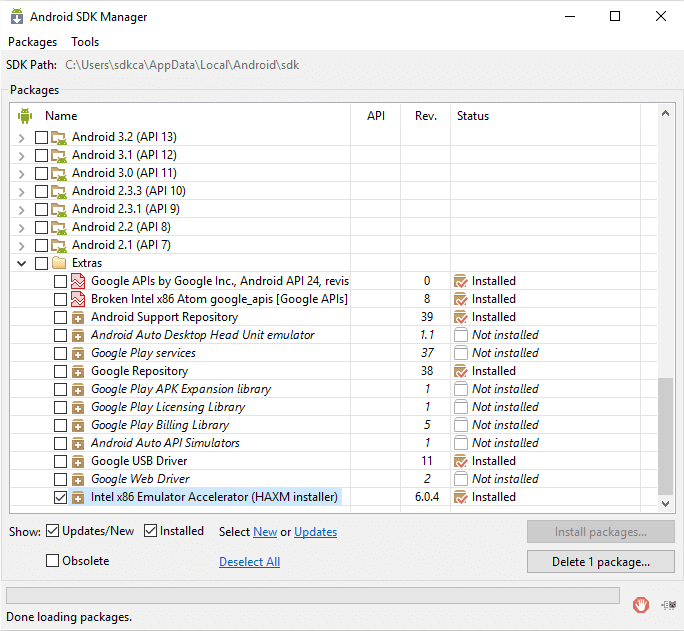Check the Google Play services package
The height and width of the screenshot is (631, 684).
click(60, 353)
